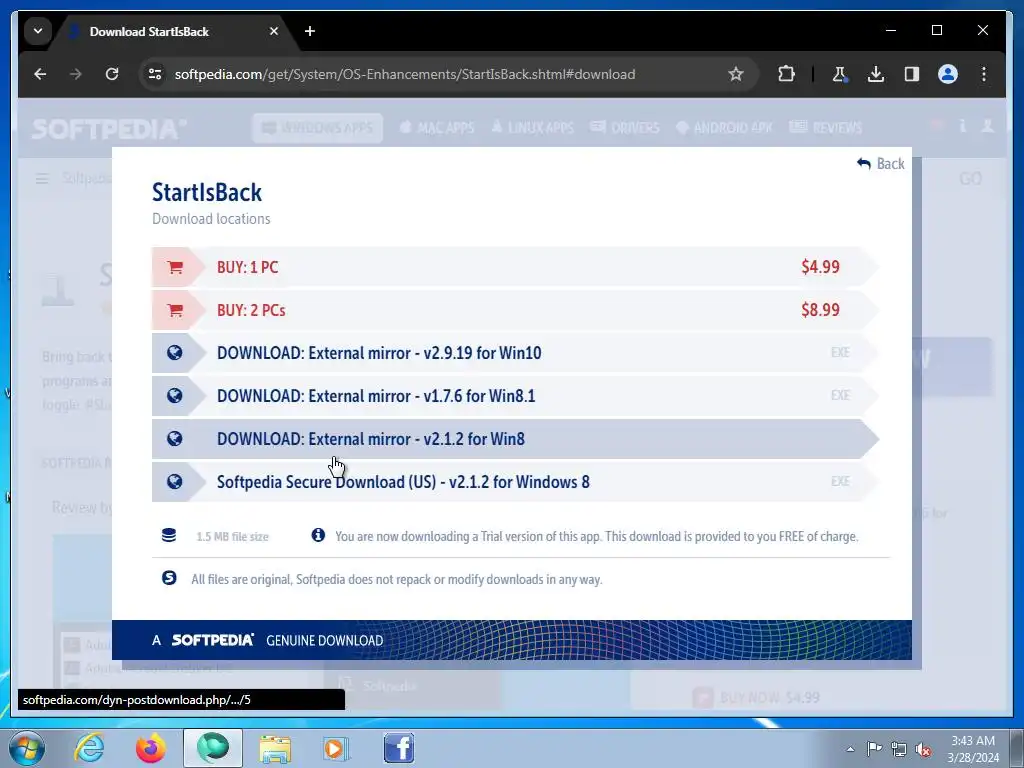Click globe icon beside v2.9.19 Win10 mirror
Image resolution: width=1024 pixels, height=768 pixels.
pyautogui.click(x=174, y=353)
